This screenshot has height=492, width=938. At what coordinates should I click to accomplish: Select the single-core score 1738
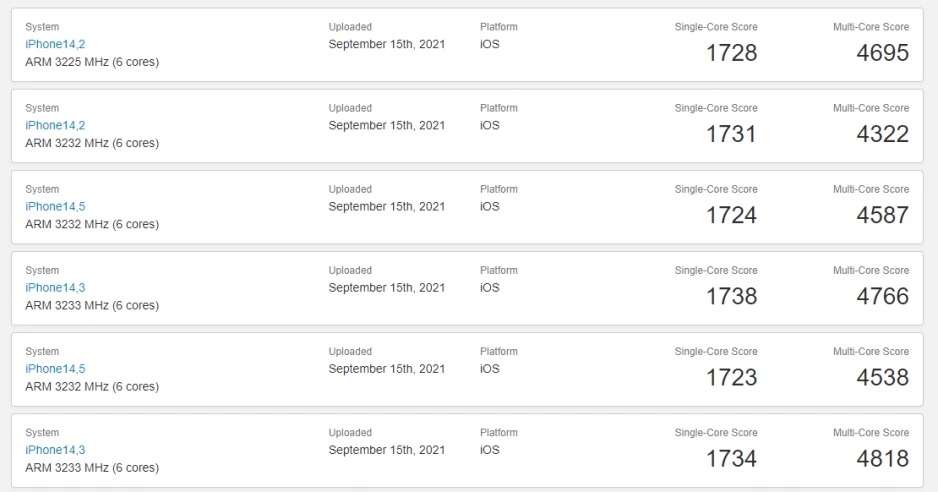point(731,296)
